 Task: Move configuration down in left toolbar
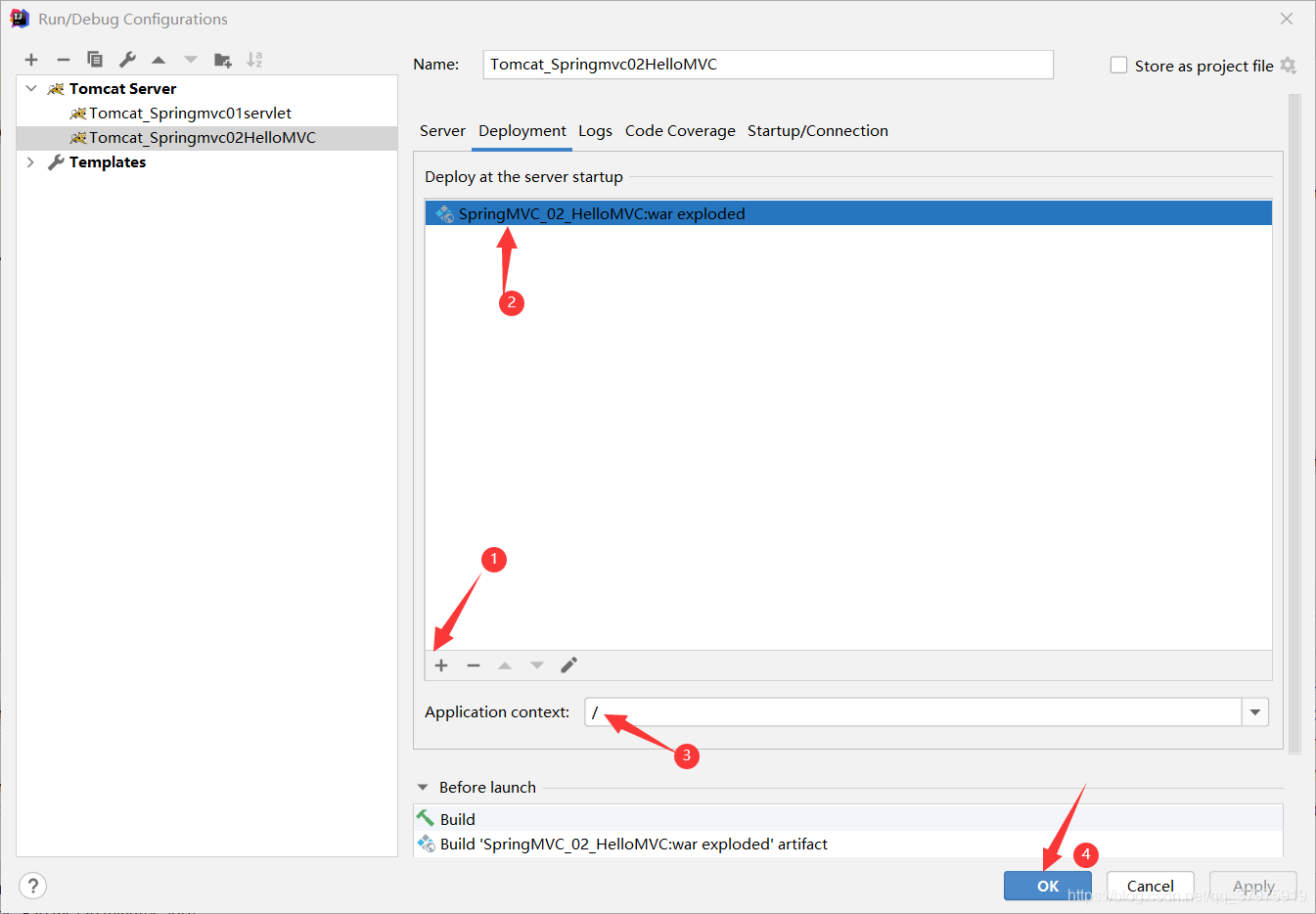[x=191, y=60]
